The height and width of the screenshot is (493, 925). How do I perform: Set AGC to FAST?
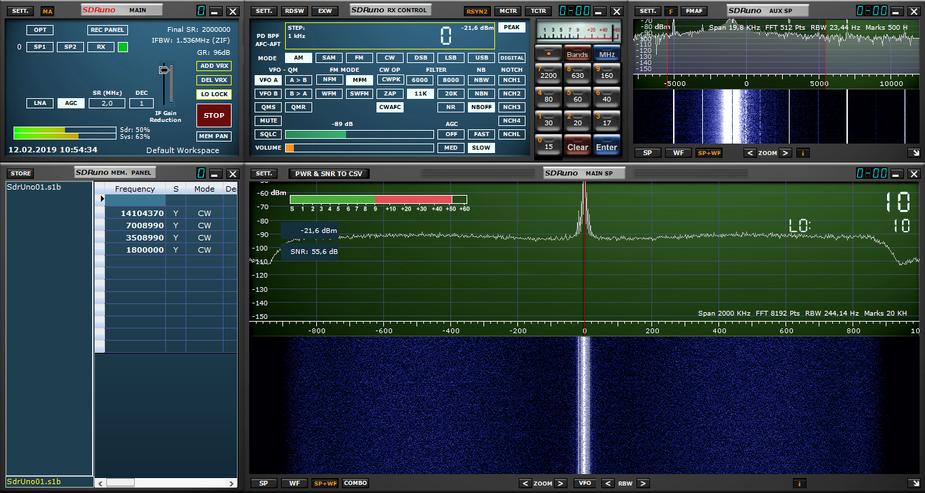(481, 134)
